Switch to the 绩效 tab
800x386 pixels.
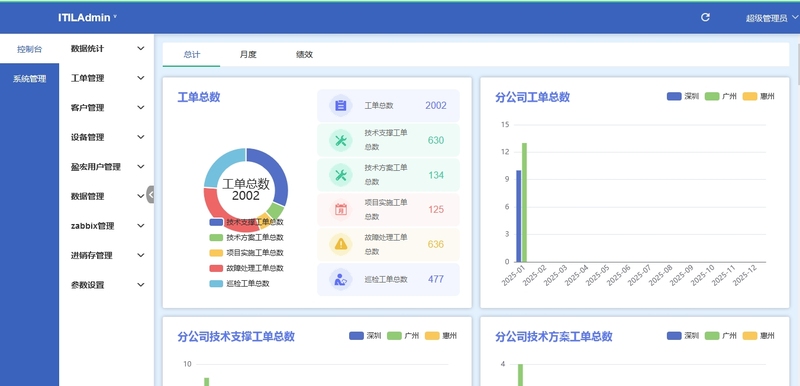point(304,55)
